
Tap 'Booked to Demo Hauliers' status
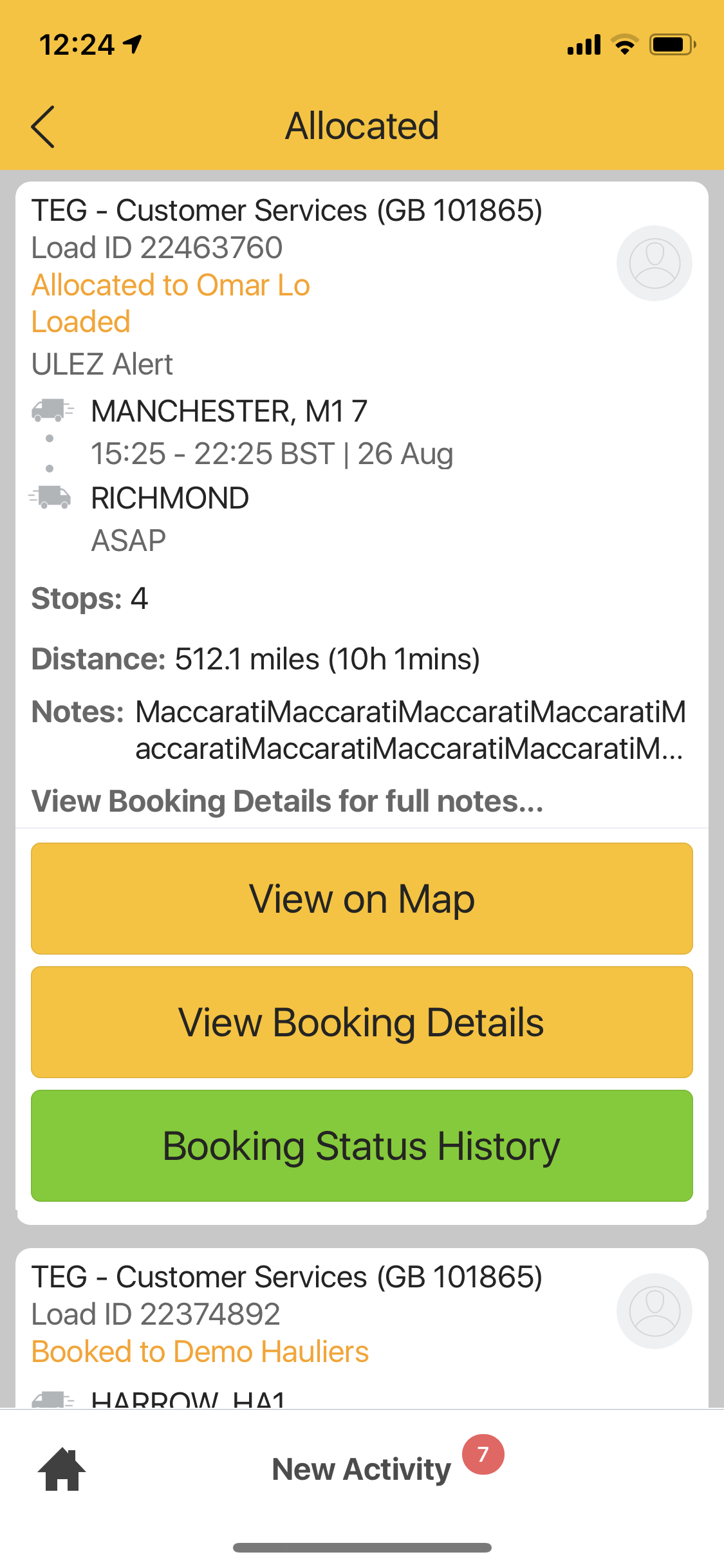click(200, 1352)
